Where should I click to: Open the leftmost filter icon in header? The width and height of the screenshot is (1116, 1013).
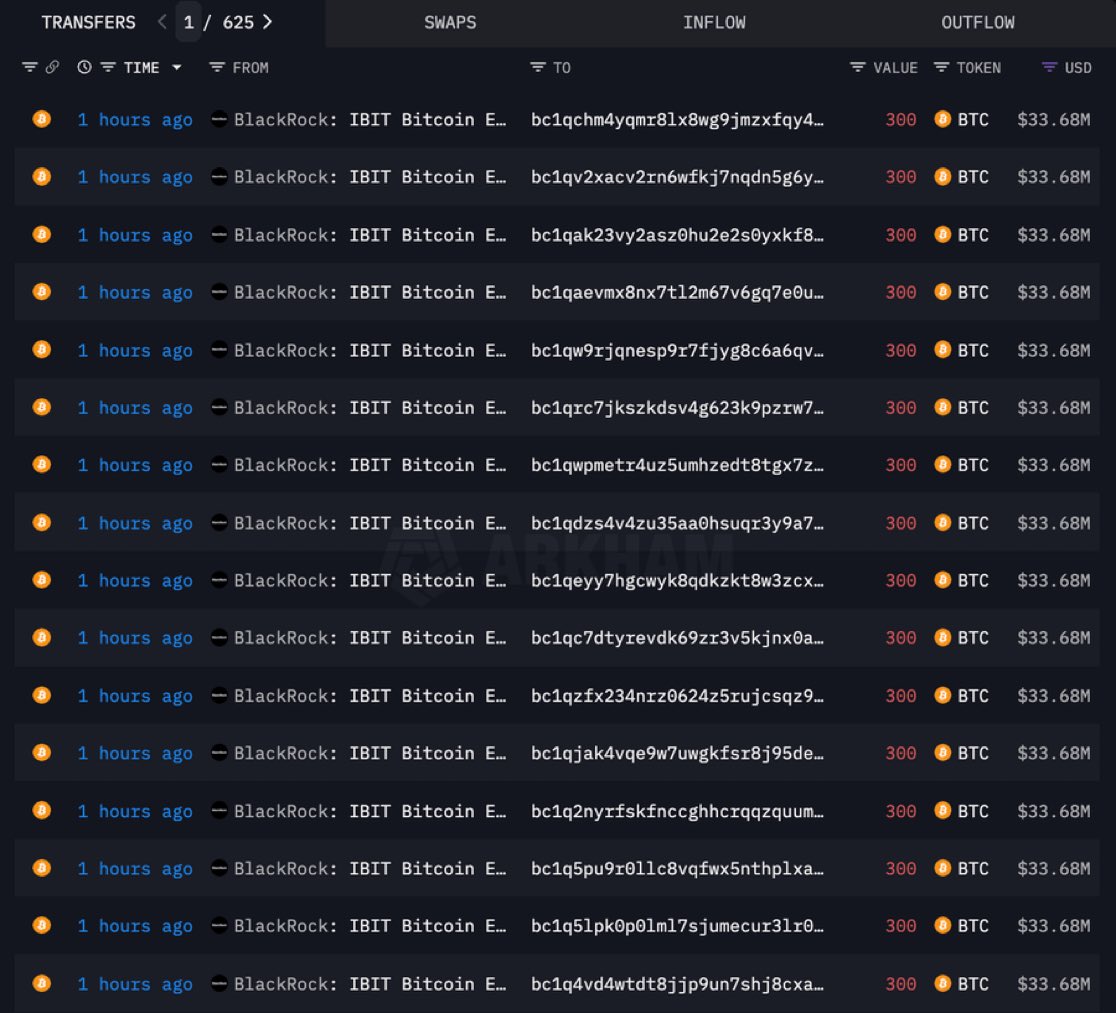point(29,67)
